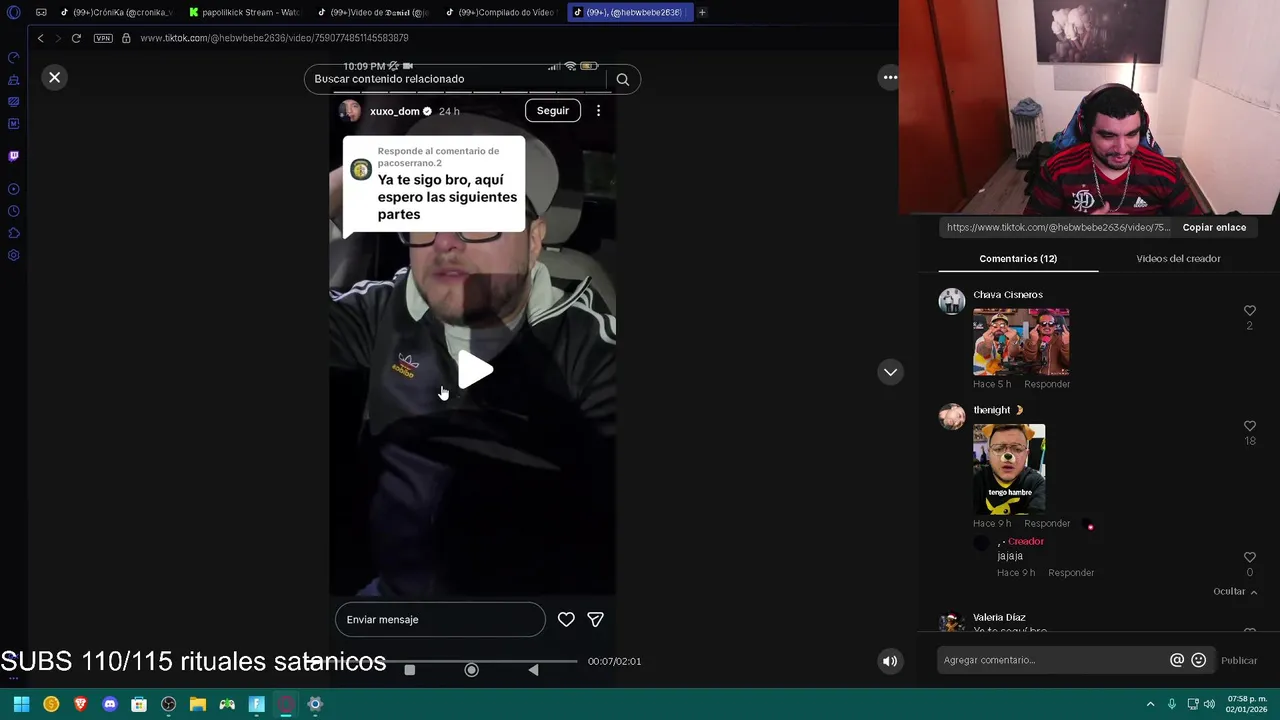Open system volume tray icon
Screen dimensions: 1280x720
click(x=1209, y=704)
